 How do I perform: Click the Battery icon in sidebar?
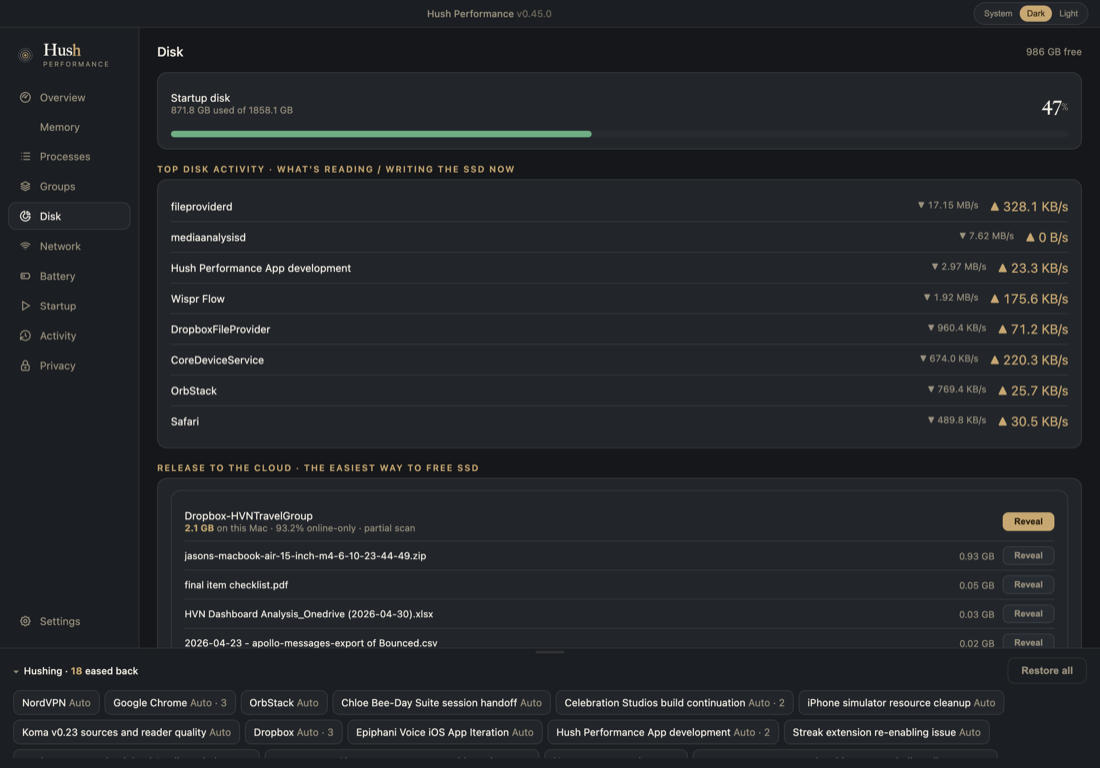25,276
